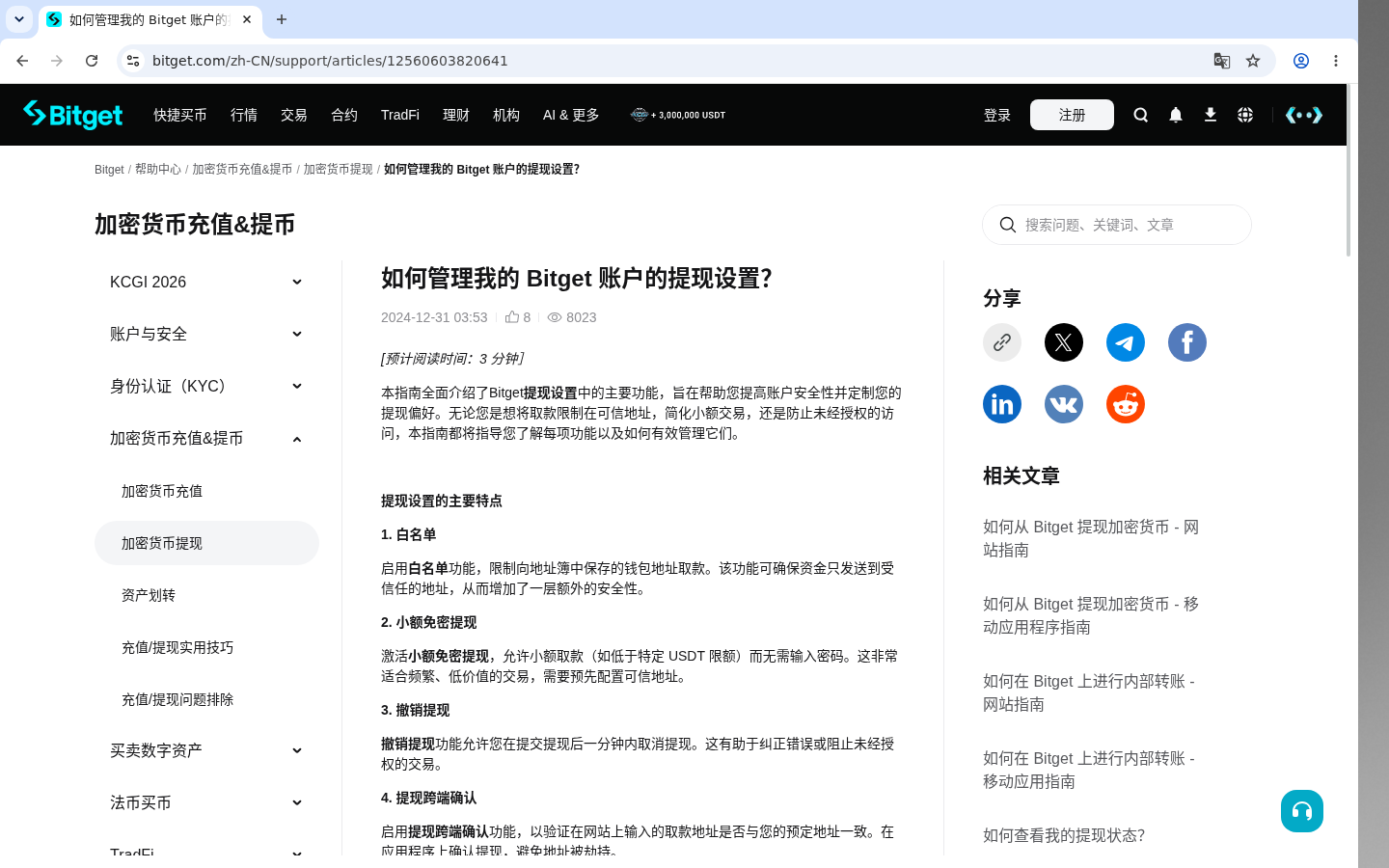Expand 账户与安全 sidebar section
The height and width of the screenshot is (868, 1389).
tap(206, 334)
